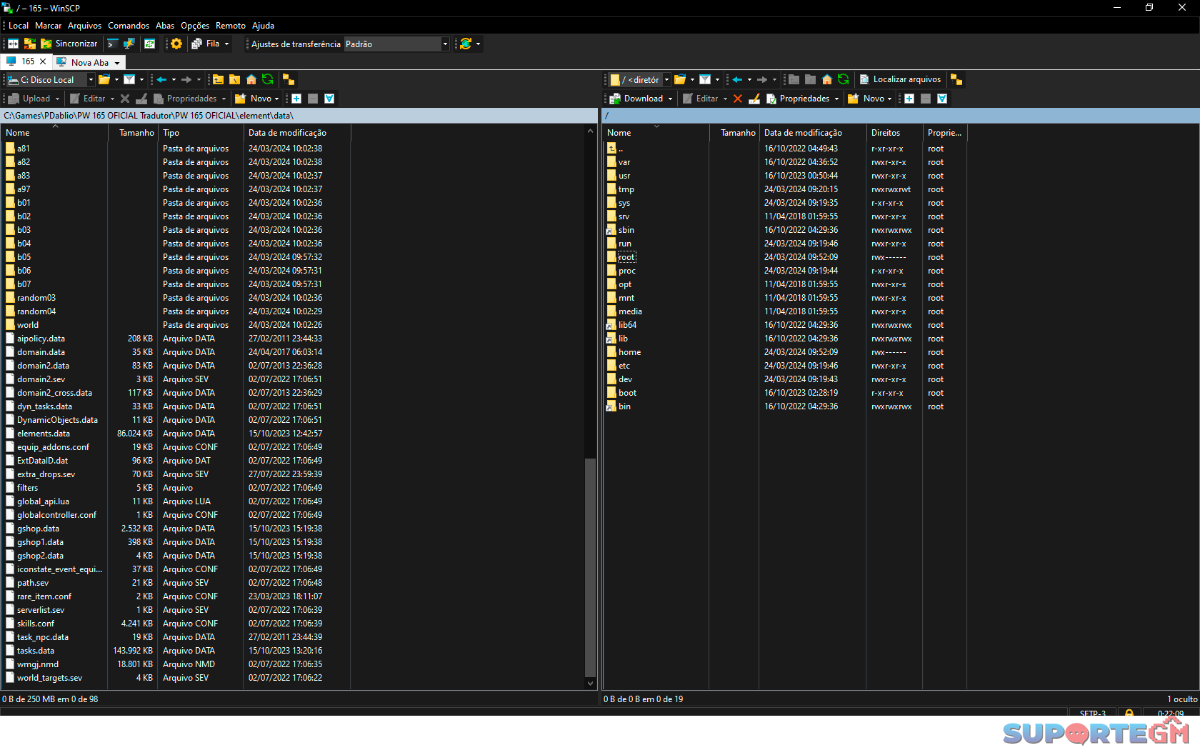Click remote panel filter icon

[705, 80]
